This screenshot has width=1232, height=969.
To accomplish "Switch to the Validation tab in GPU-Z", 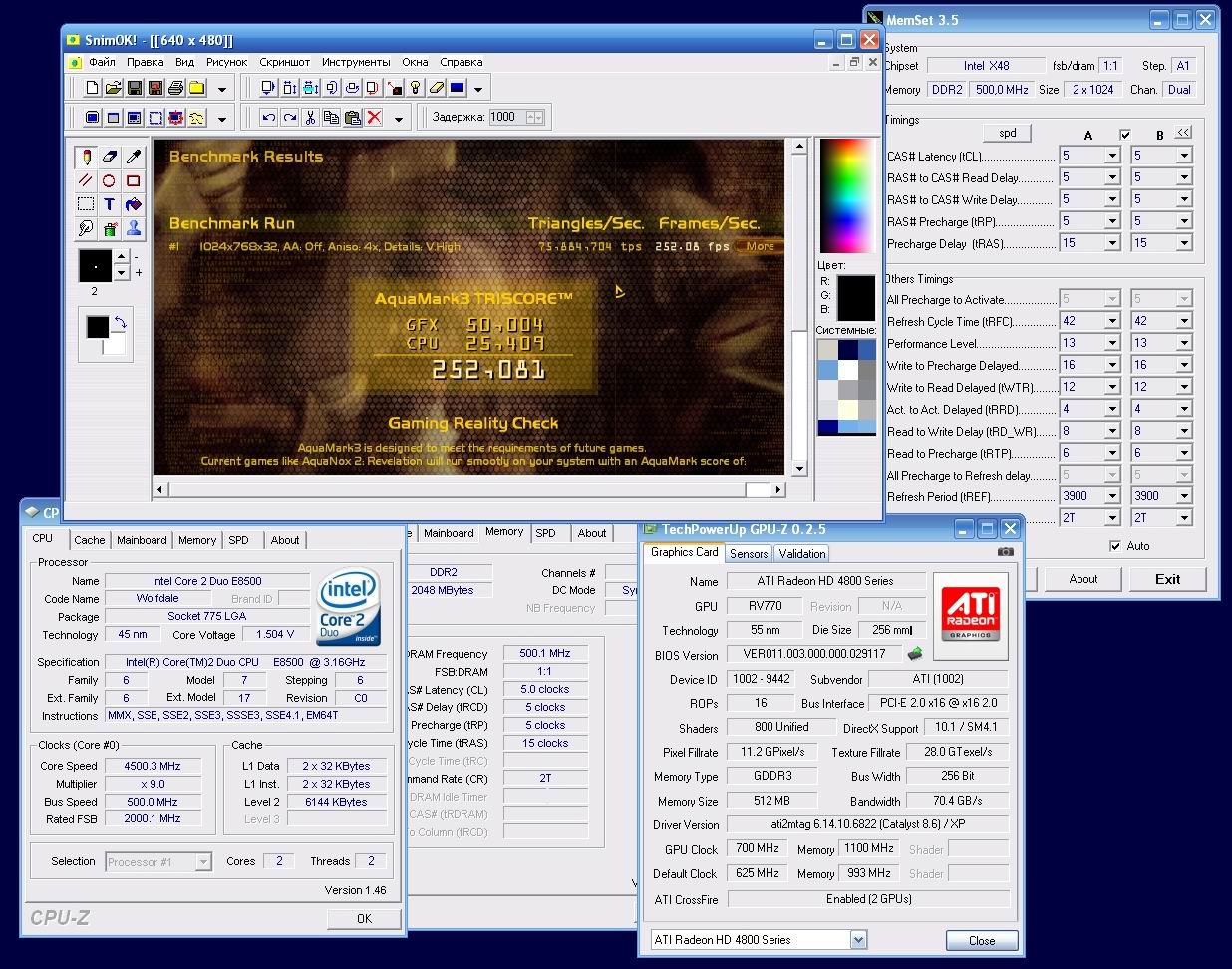I will point(802,554).
